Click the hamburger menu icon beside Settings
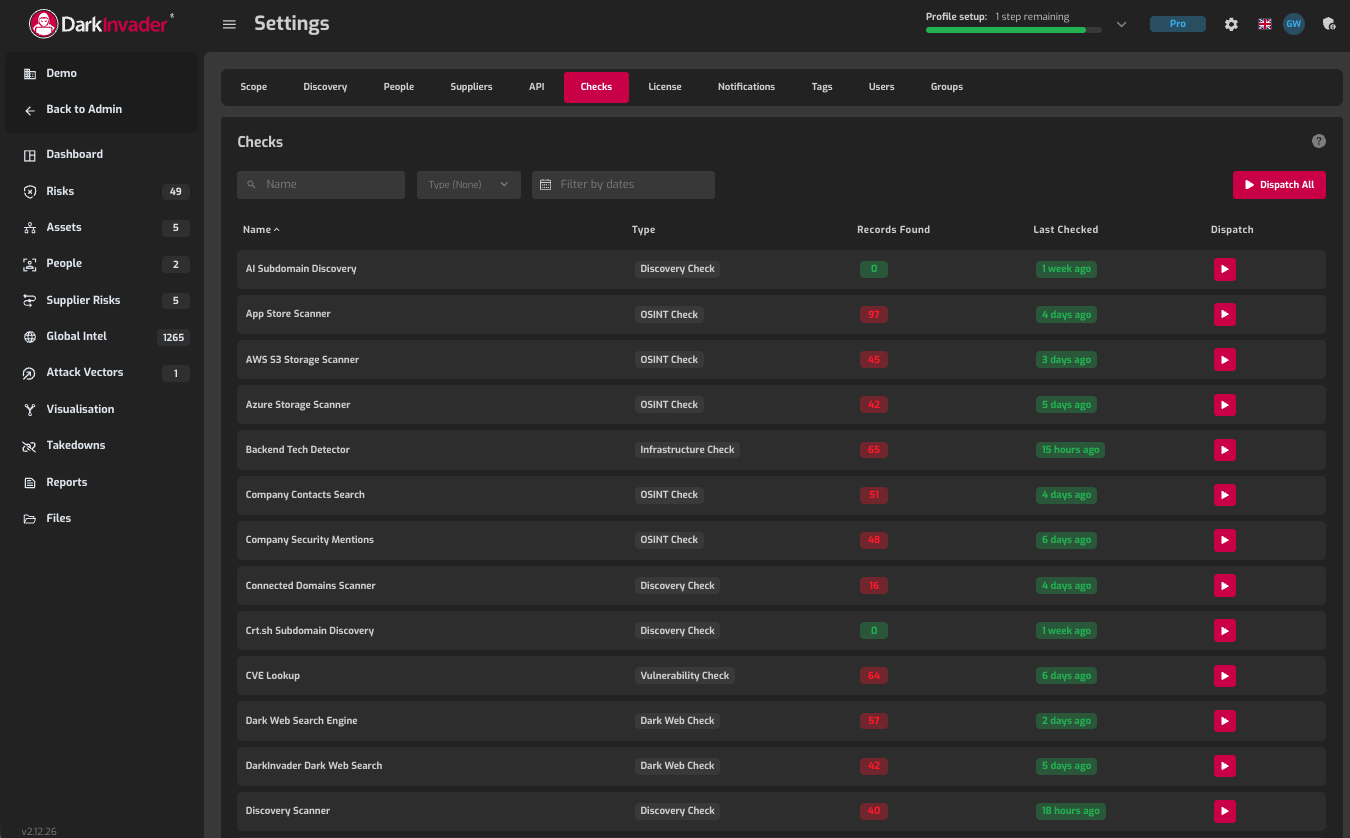The image size is (1350, 838). [x=229, y=24]
